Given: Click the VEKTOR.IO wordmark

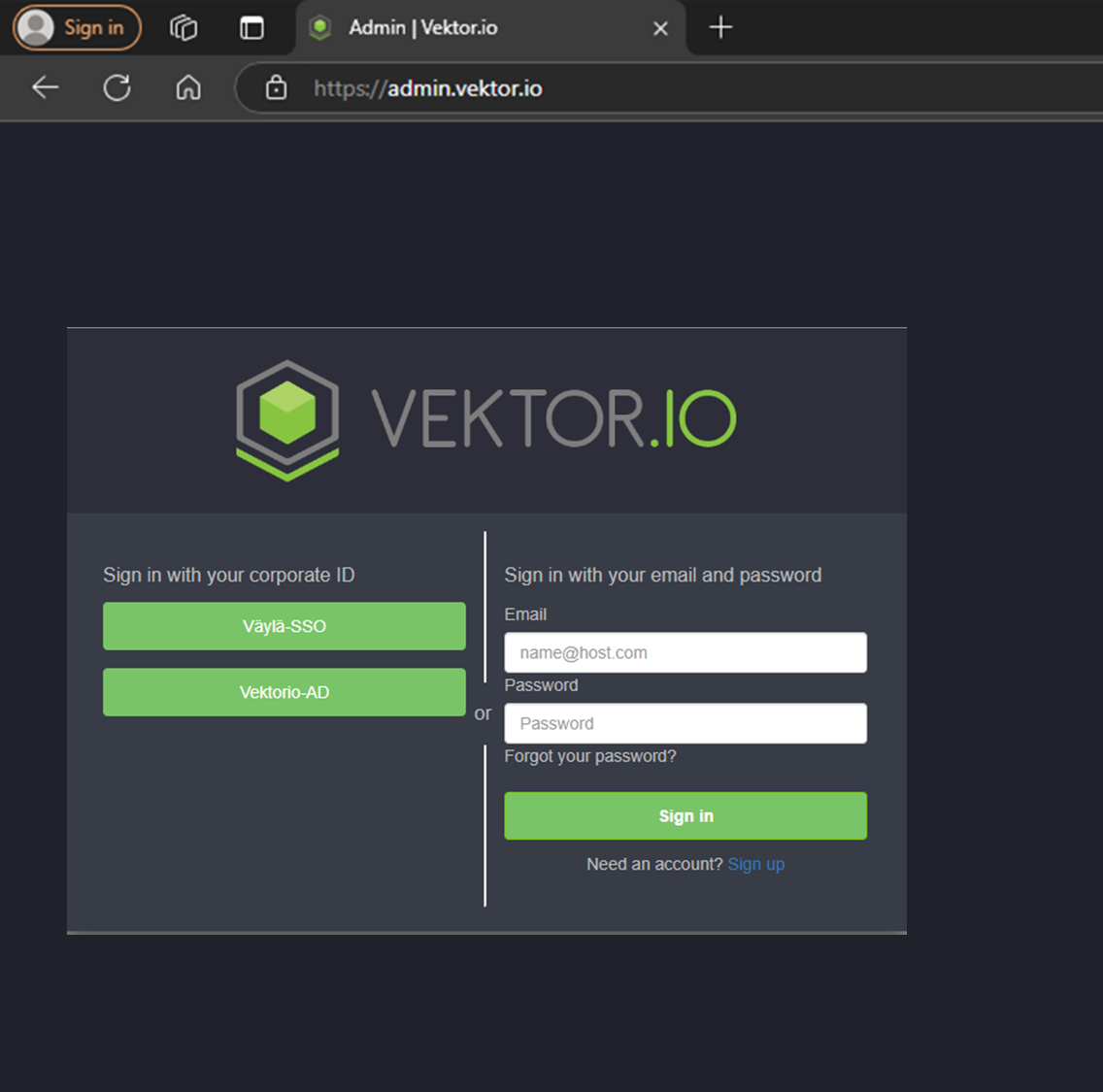Looking at the screenshot, I should pyautogui.click(x=552, y=419).
